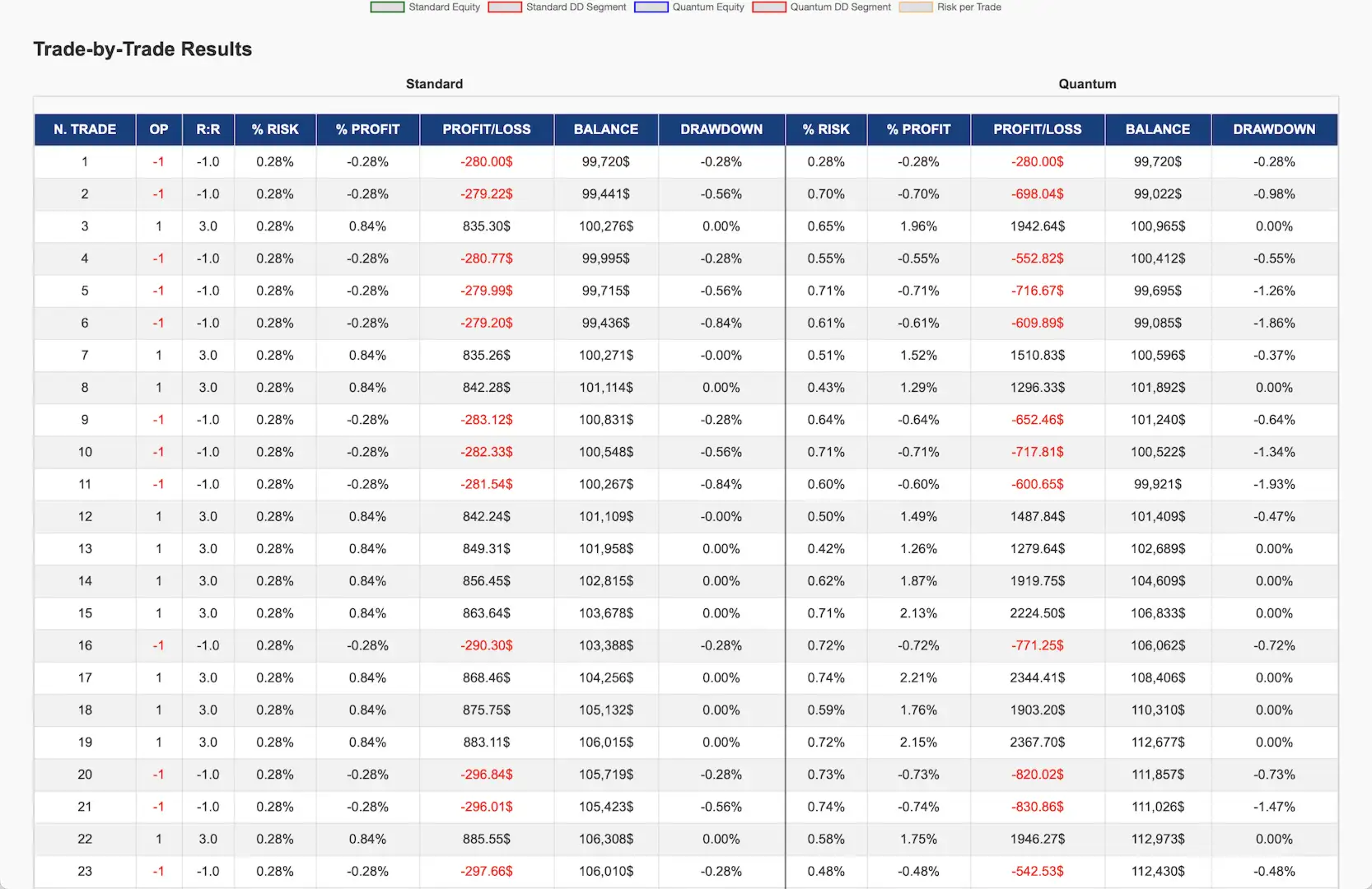This screenshot has width=1372, height=889.
Task: Click the Quantum % RISK column header
Action: click(x=826, y=129)
